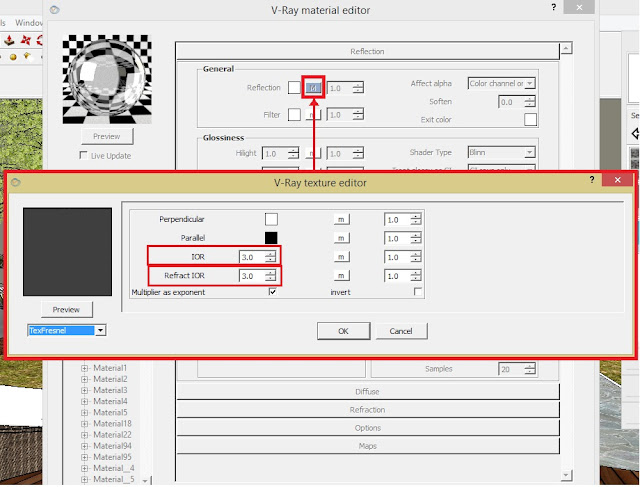Expand the Refraction rollout
The width and height of the screenshot is (640, 487).
[367, 409]
